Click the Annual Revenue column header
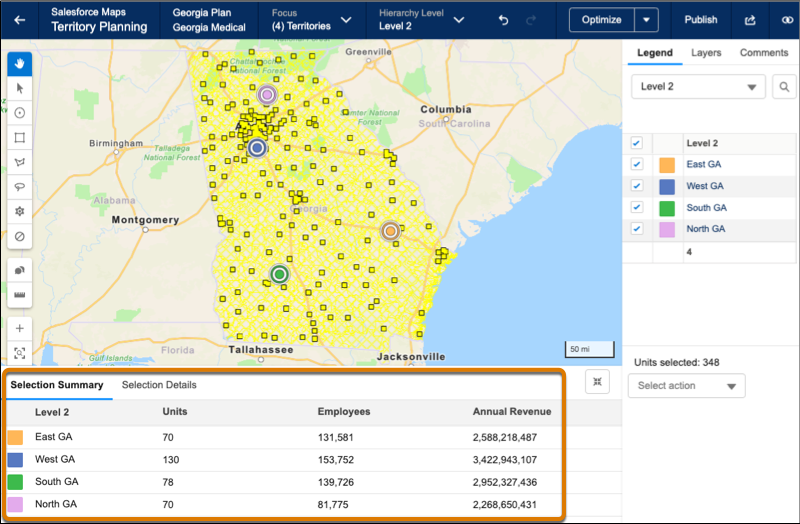Viewport: 800px width, 524px height. click(512, 411)
